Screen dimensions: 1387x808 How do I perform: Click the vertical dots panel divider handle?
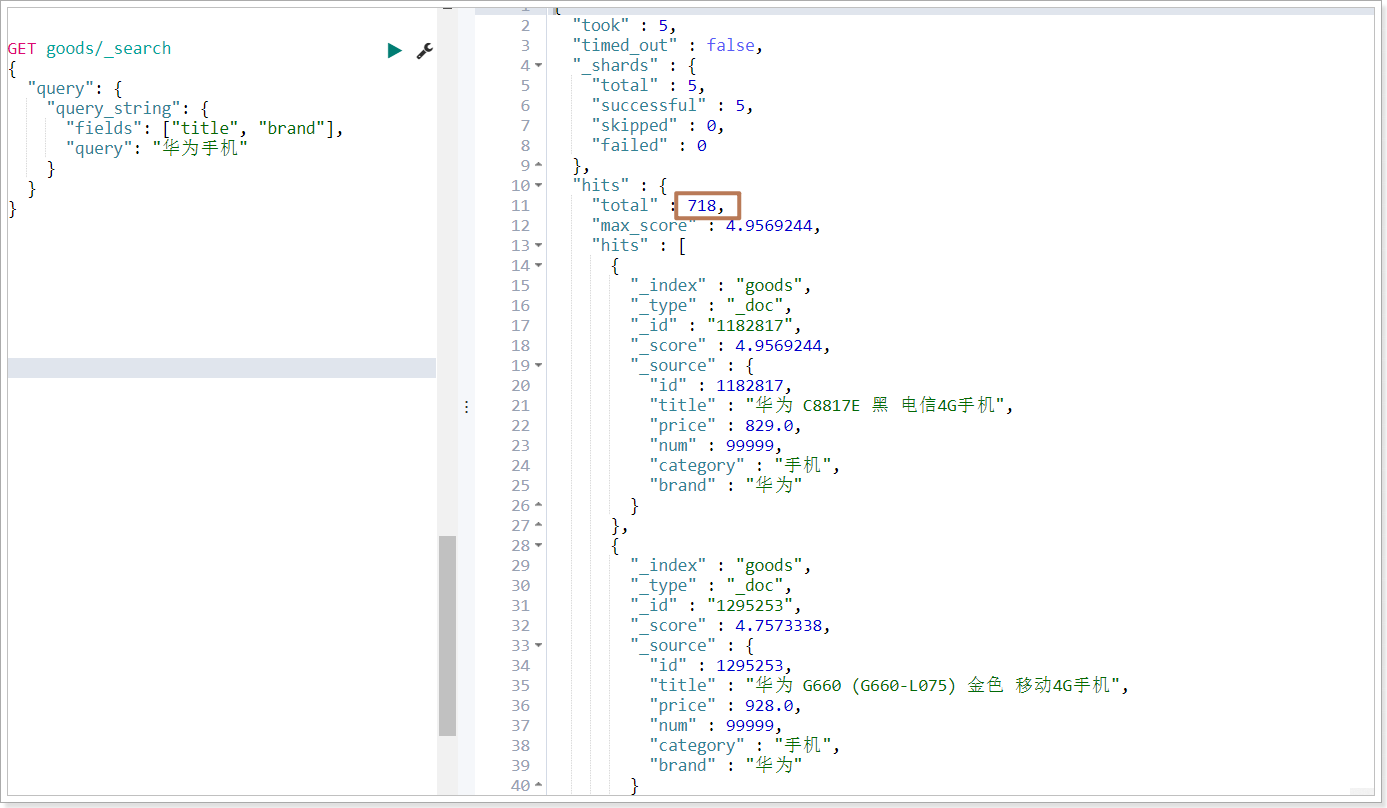[466, 406]
